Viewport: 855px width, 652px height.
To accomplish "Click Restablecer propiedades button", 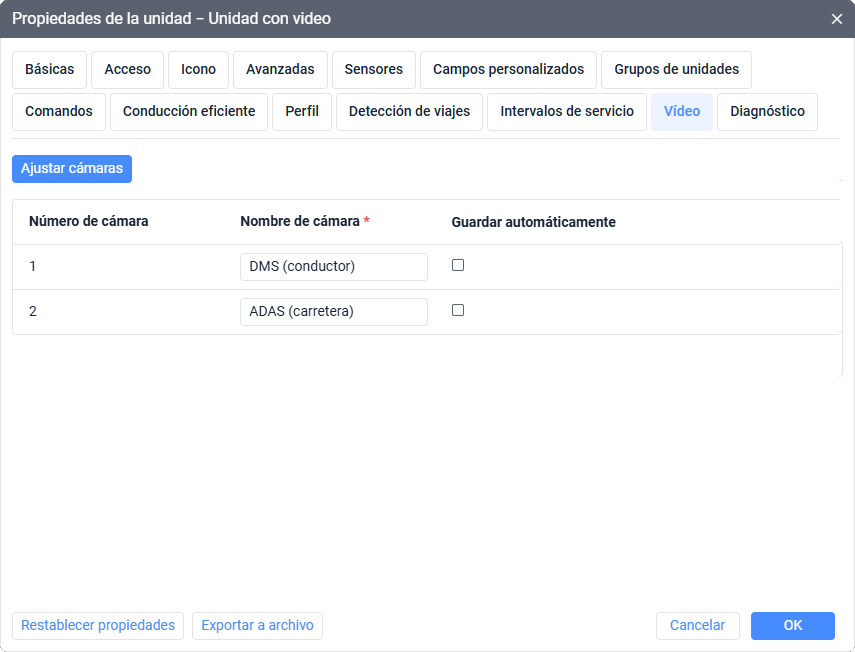I will (x=98, y=626).
